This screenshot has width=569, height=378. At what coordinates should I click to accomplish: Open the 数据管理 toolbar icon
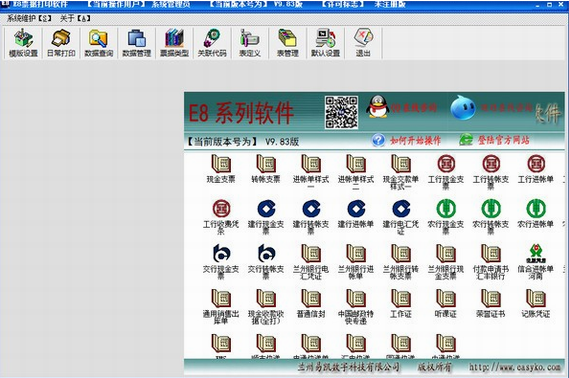137,43
